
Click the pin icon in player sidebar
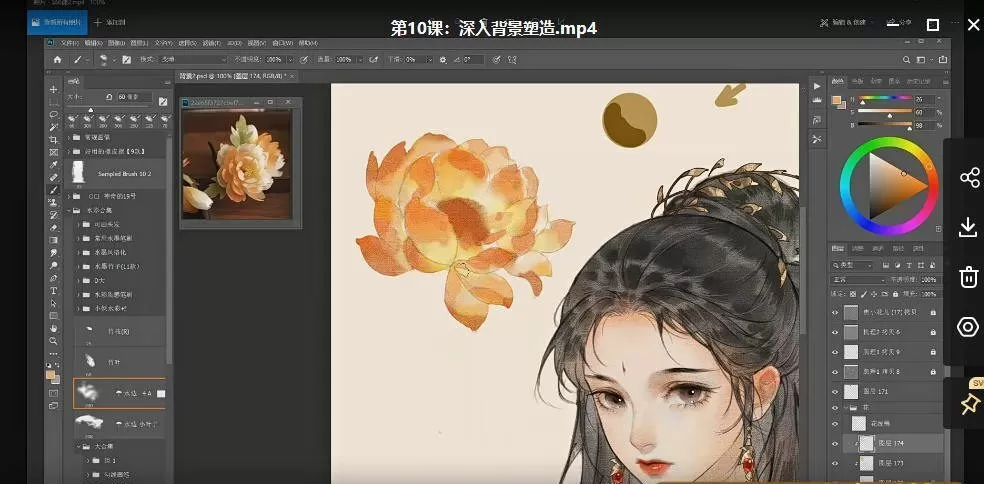click(x=970, y=402)
